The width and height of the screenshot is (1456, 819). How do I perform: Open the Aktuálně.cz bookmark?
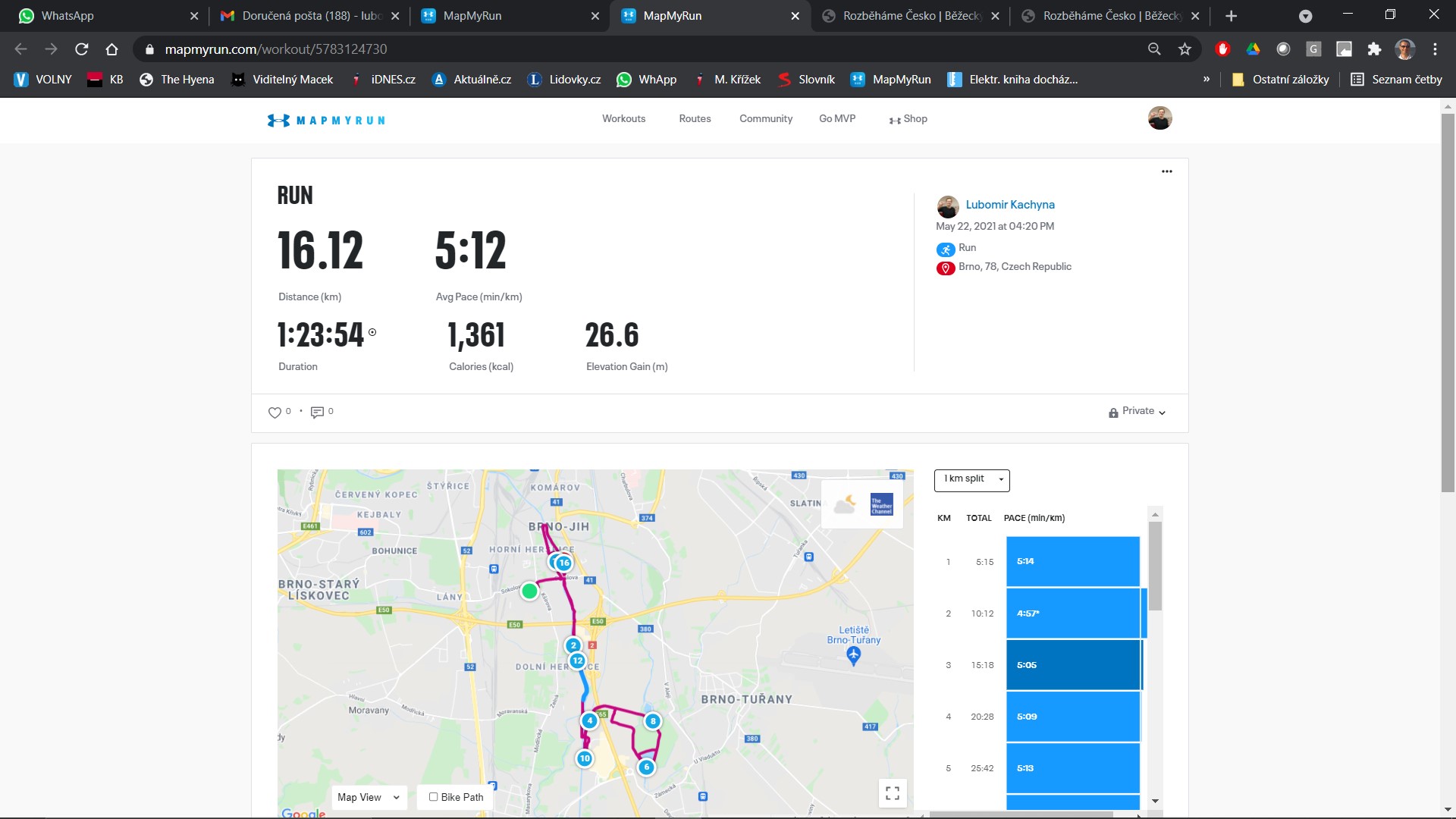pyautogui.click(x=472, y=80)
